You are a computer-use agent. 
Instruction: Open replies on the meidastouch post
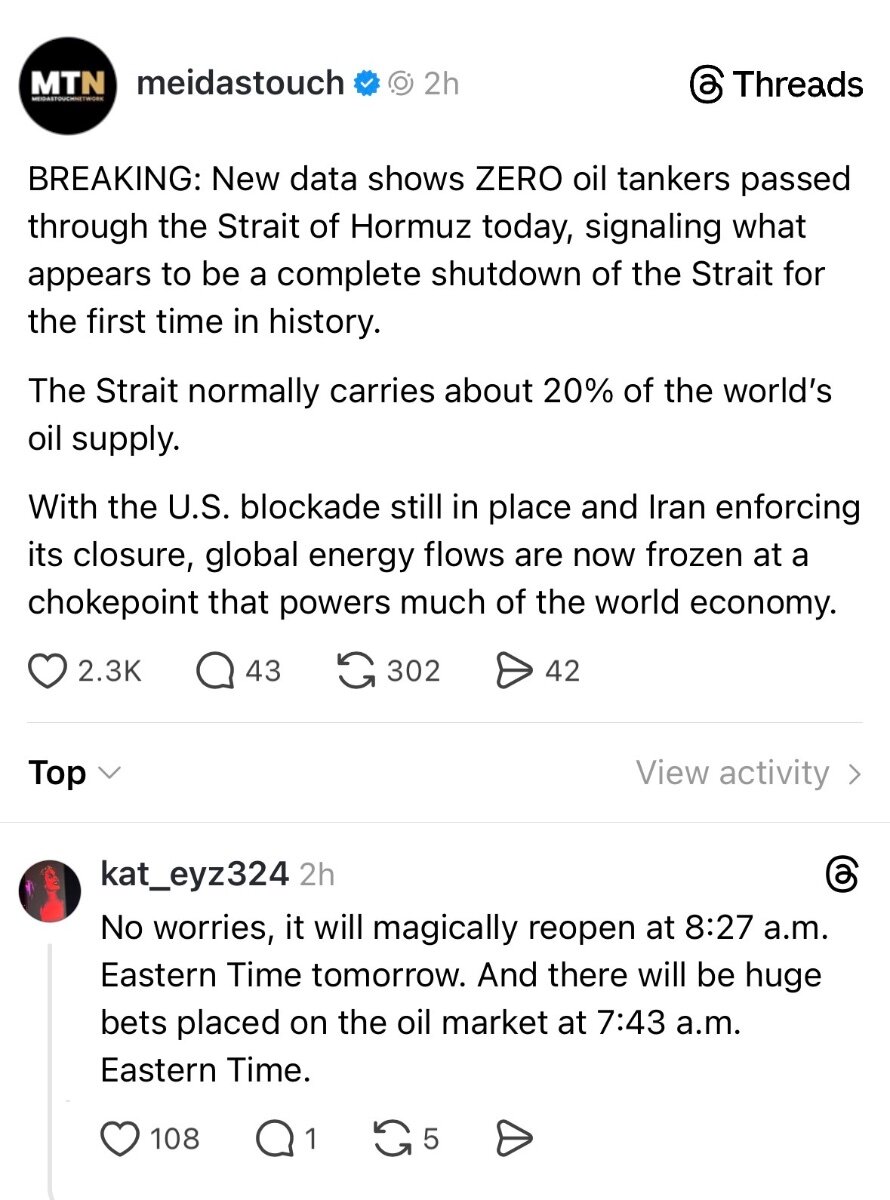[x=215, y=671]
